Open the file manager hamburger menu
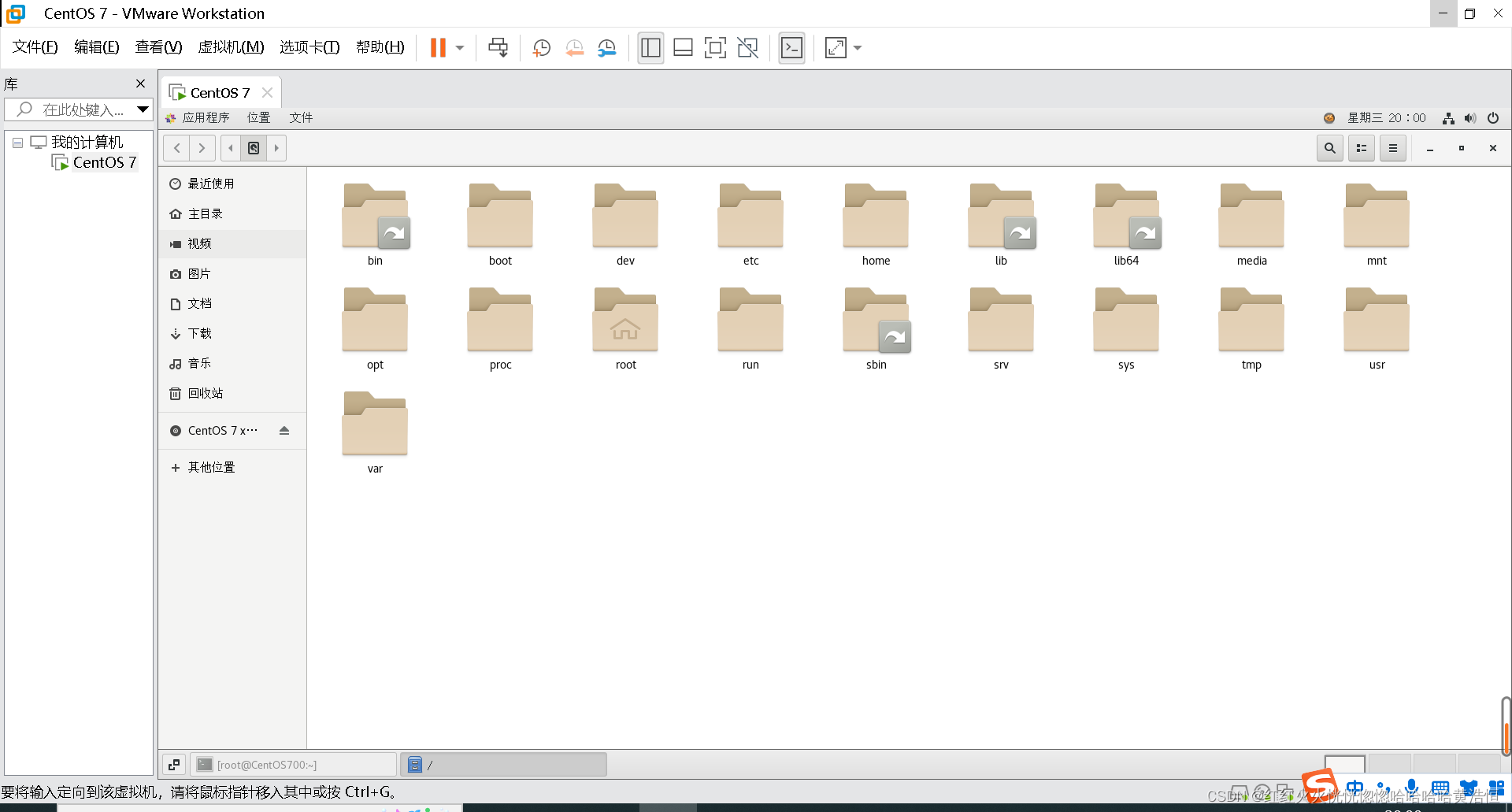The height and width of the screenshot is (812, 1512). [1393, 148]
